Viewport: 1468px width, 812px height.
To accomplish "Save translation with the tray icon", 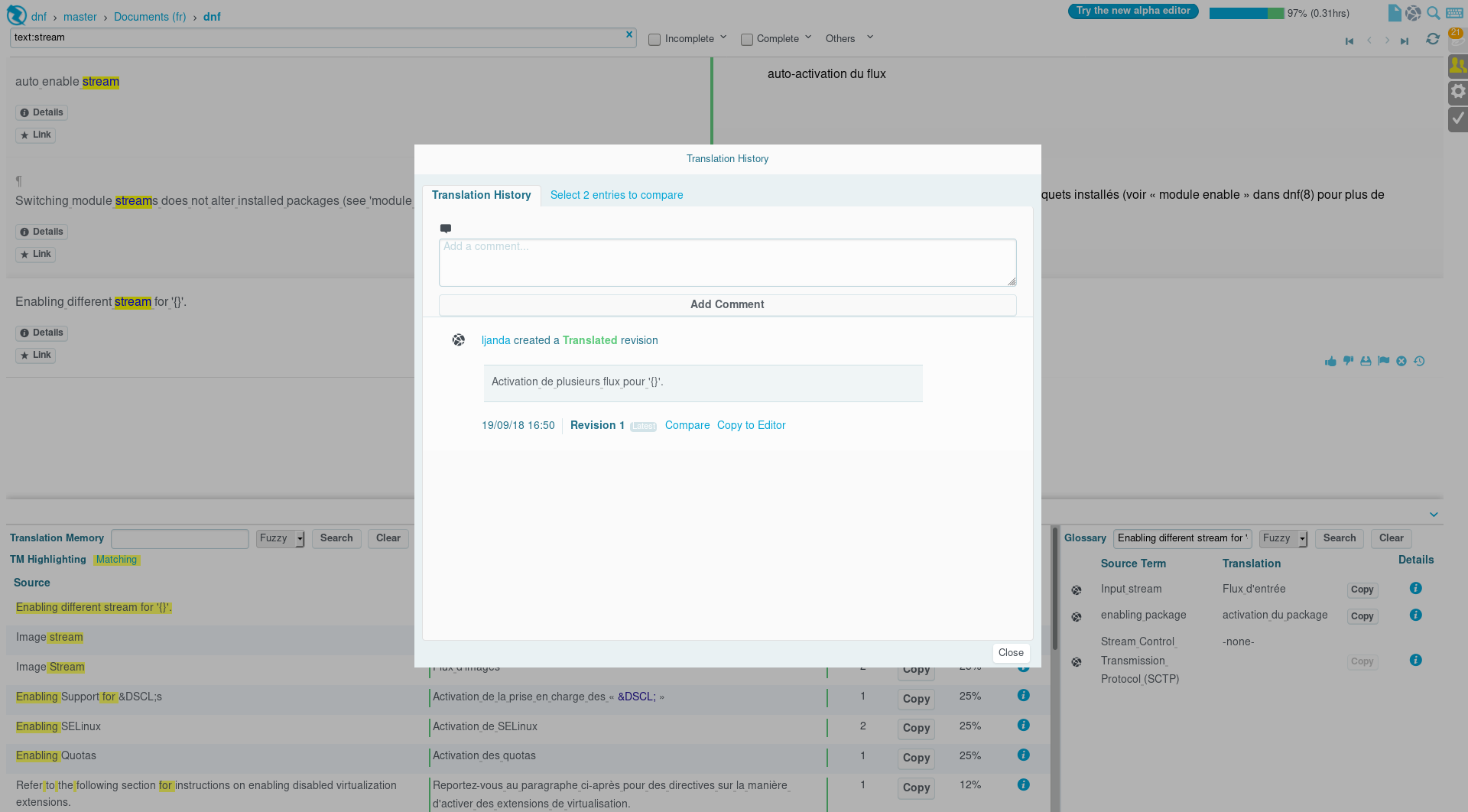I will (1366, 361).
